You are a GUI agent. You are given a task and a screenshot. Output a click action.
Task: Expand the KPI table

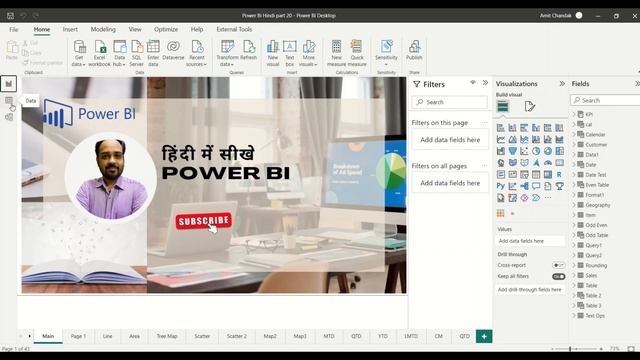[573, 114]
